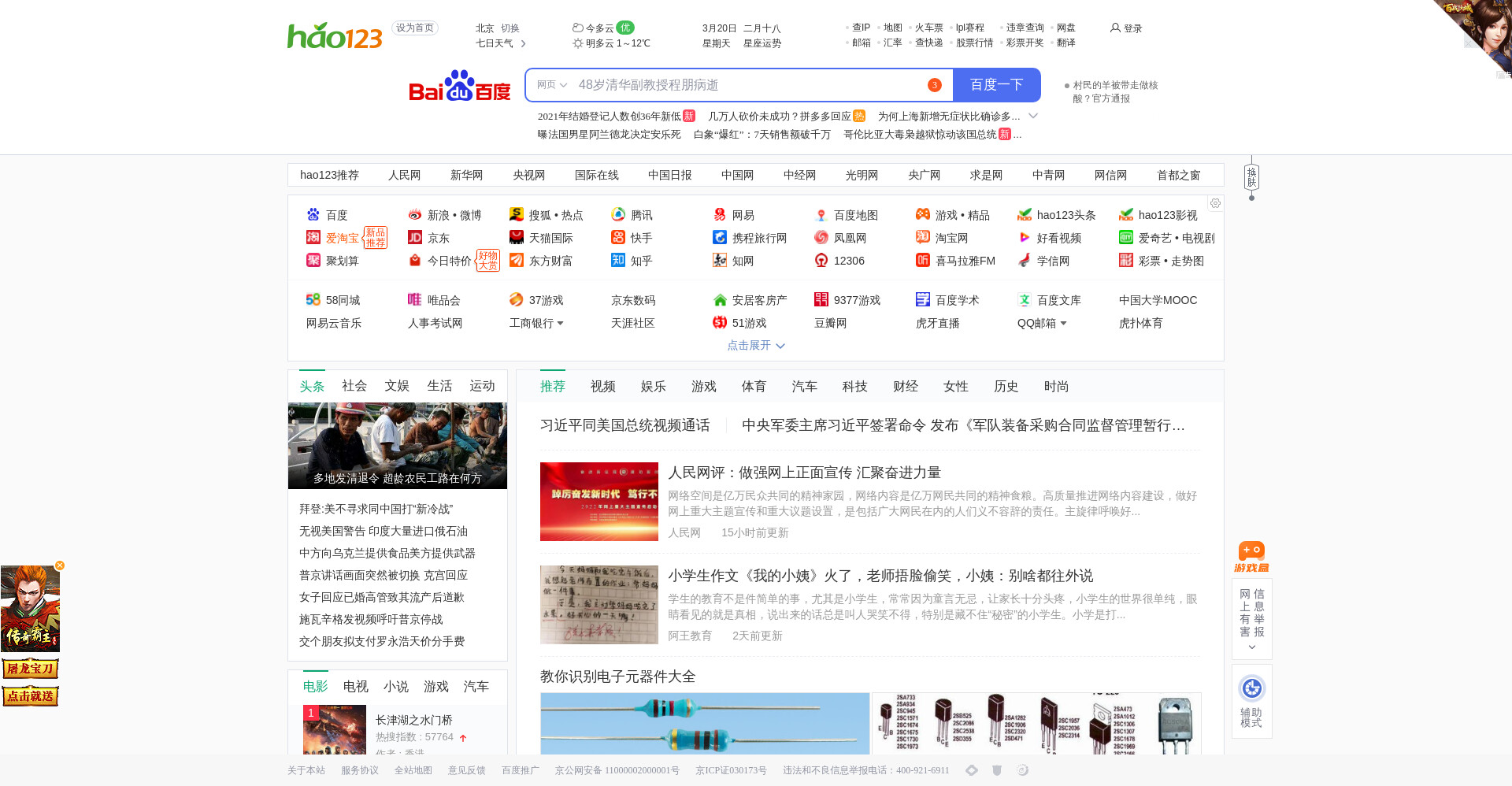Switch to the 视频 feed tab

pyautogui.click(x=603, y=387)
